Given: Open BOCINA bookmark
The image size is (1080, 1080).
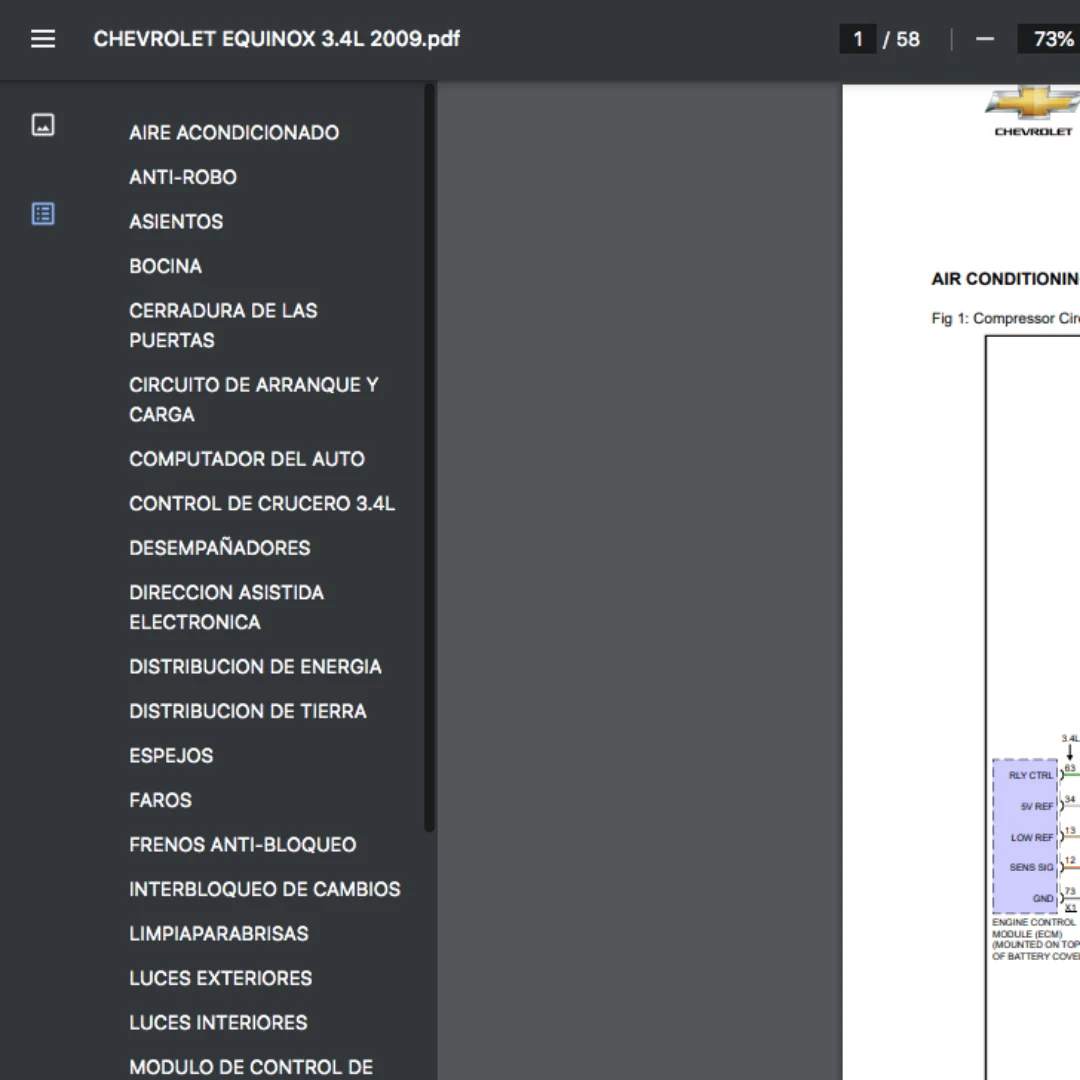Looking at the screenshot, I should coord(165,267).
